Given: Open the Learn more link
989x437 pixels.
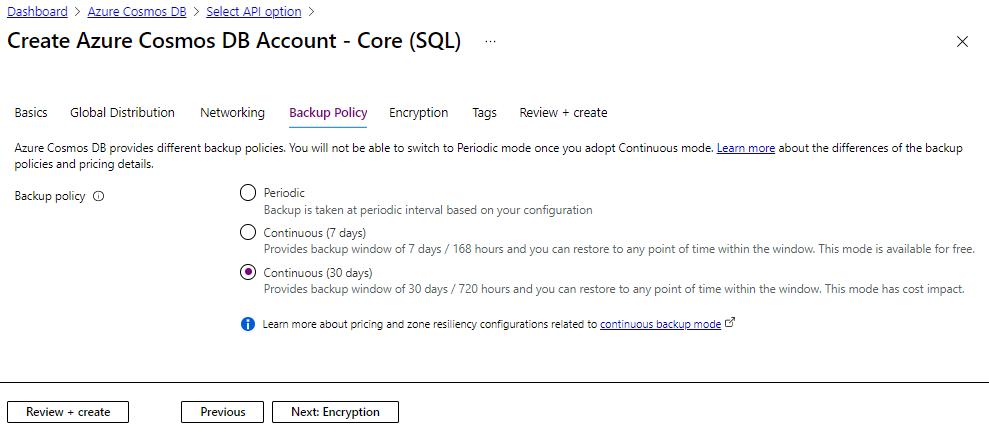Looking at the screenshot, I should pyautogui.click(x=745, y=148).
